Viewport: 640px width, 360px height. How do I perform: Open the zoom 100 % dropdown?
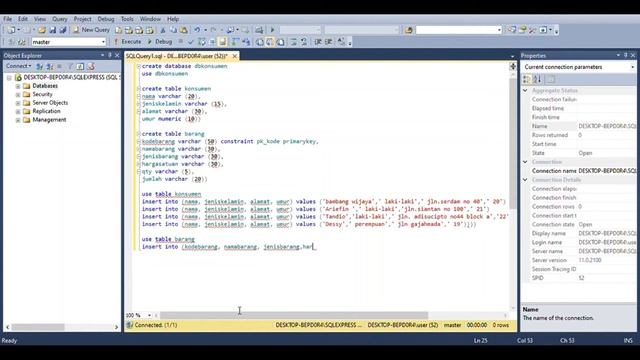click(x=149, y=315)
